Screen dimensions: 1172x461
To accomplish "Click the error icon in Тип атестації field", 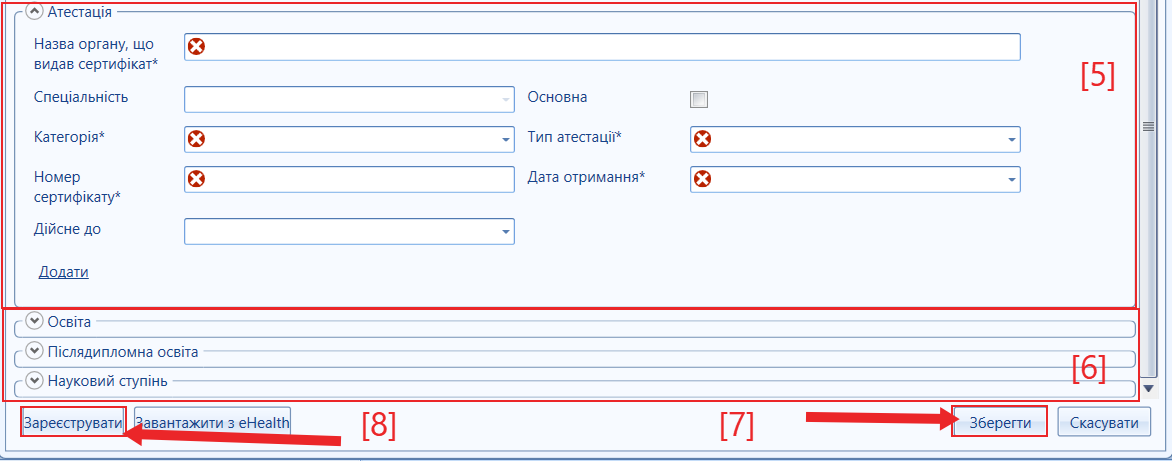I will (x=702, y=139).
